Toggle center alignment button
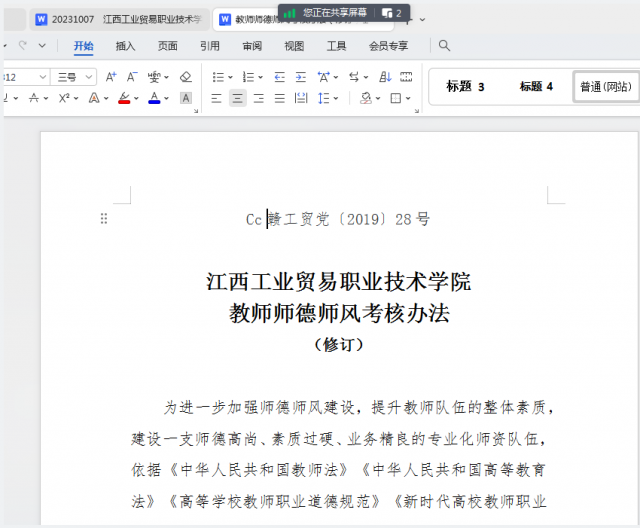This screenshot has height=528, width=640. [237, 98]
